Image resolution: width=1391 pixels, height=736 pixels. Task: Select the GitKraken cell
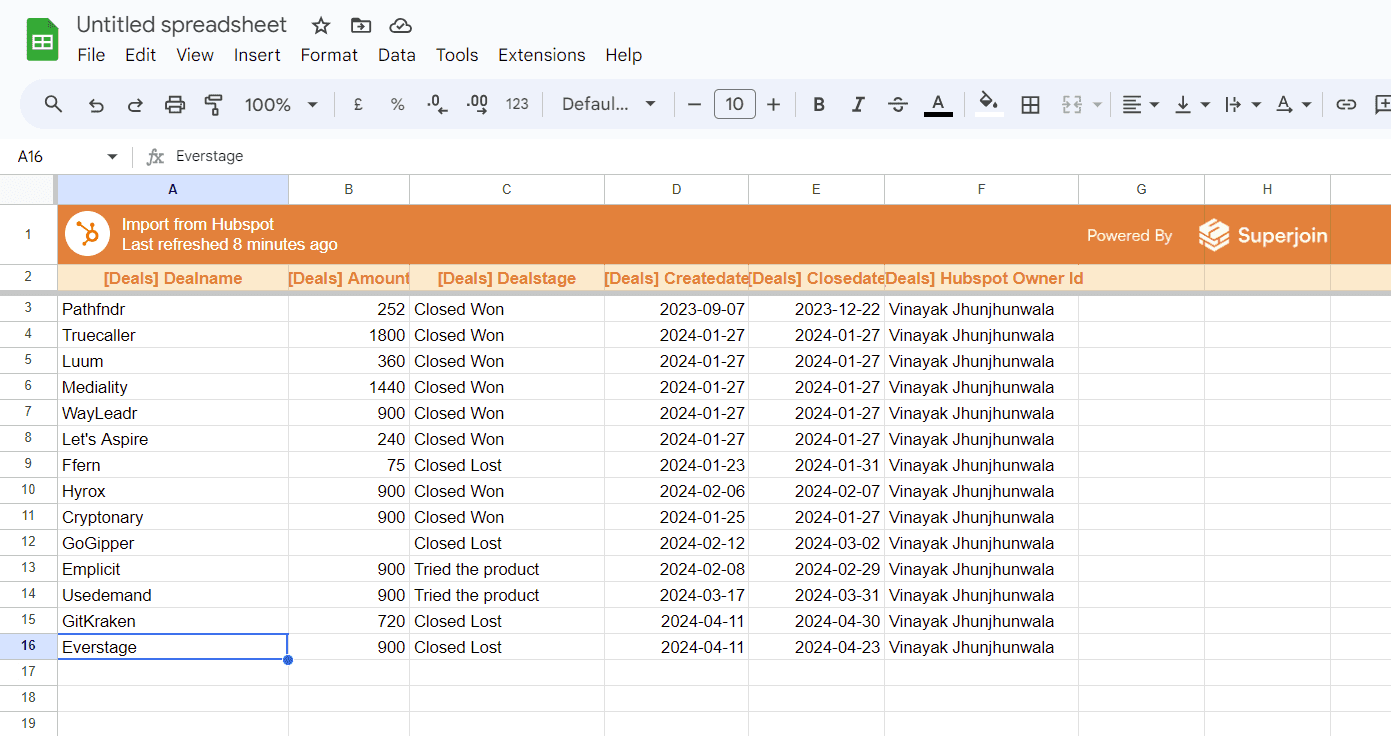click(x=173, y=621)
